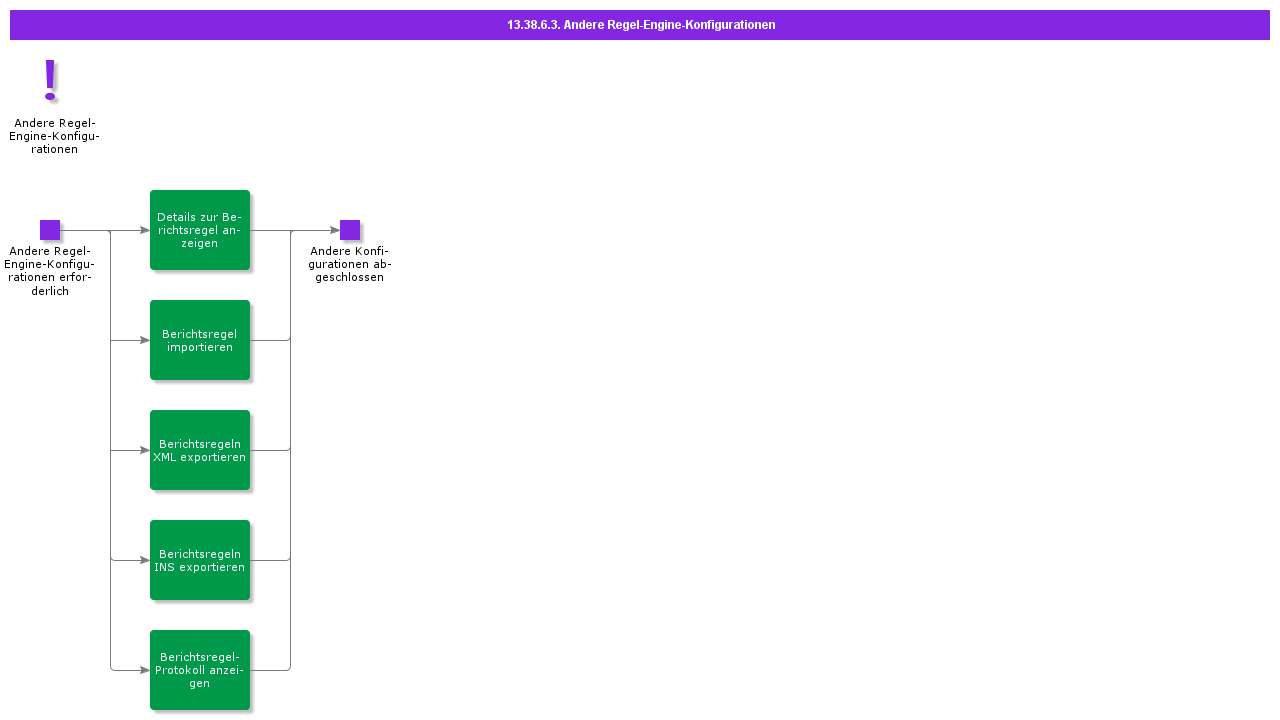Viewport: 1280px width, 720px height.
Task: Open 'Details zur Berichtsregel anzeigen' process box
Action: pyautogui.click(x=200, y=230)
